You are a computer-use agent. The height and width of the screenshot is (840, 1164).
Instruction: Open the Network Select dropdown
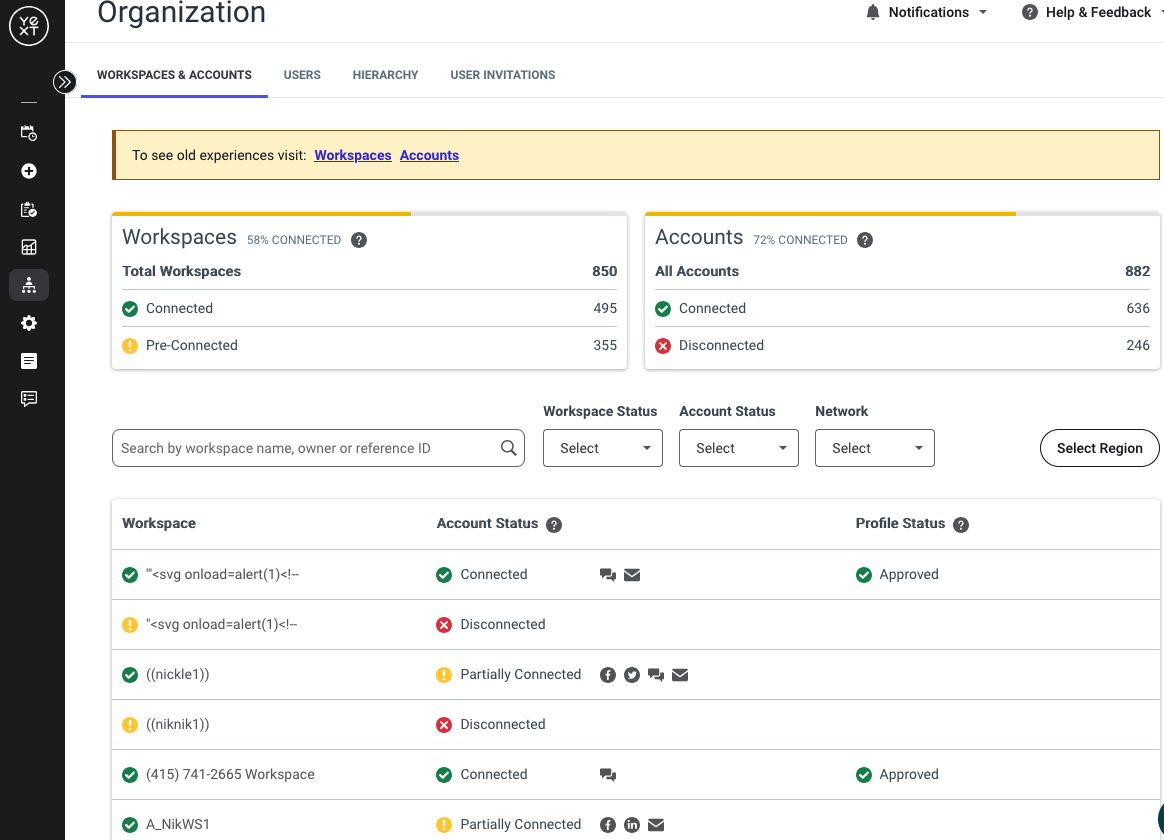(x=874, y=448)
